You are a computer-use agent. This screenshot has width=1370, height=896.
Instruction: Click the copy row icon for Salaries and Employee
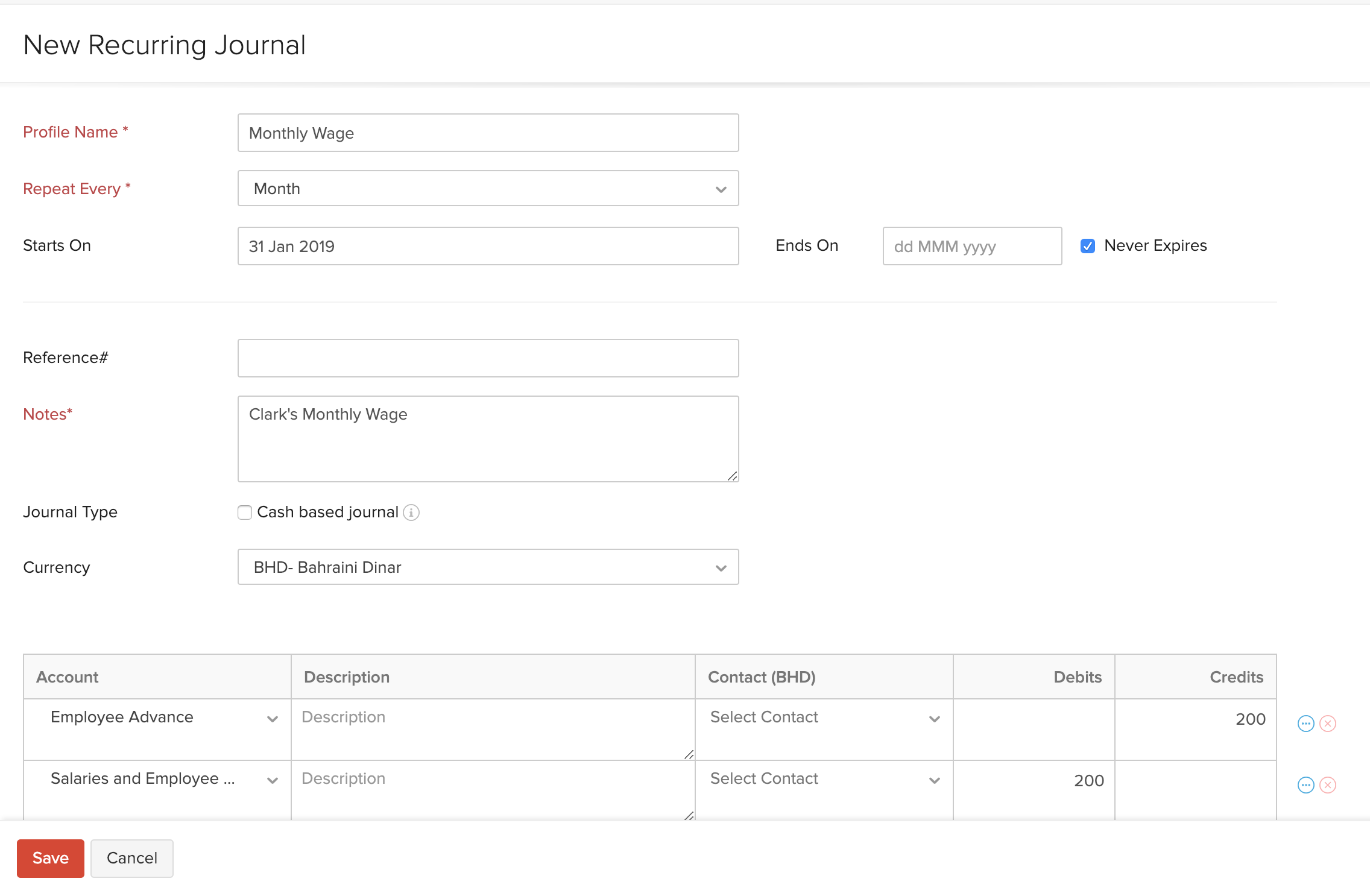(x=1307, y=785)
